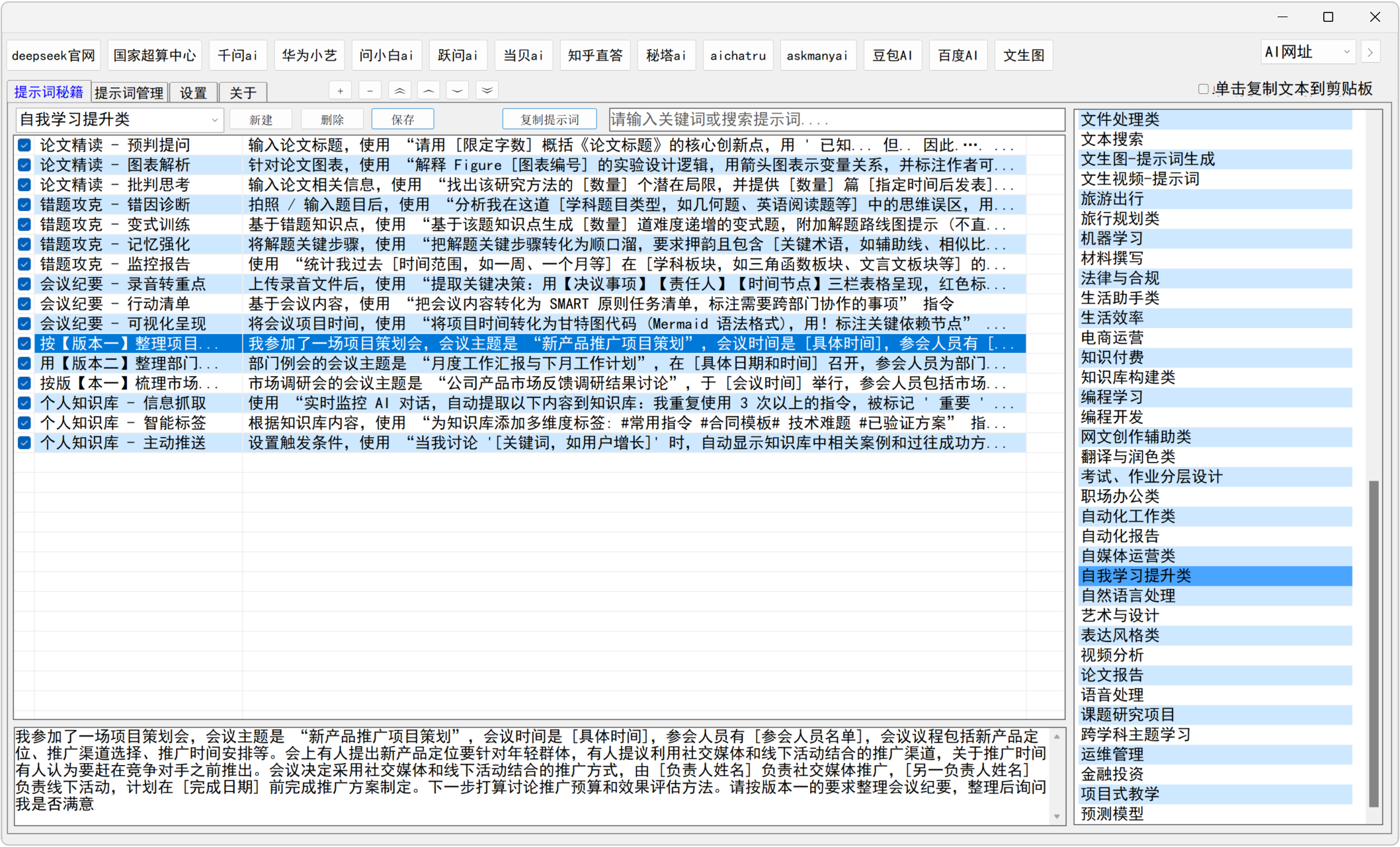Image resolution: width=1400 pixels, height=847 pixels.
Task: Click the 秘塔ai button
Action: (x=667, y=56)
